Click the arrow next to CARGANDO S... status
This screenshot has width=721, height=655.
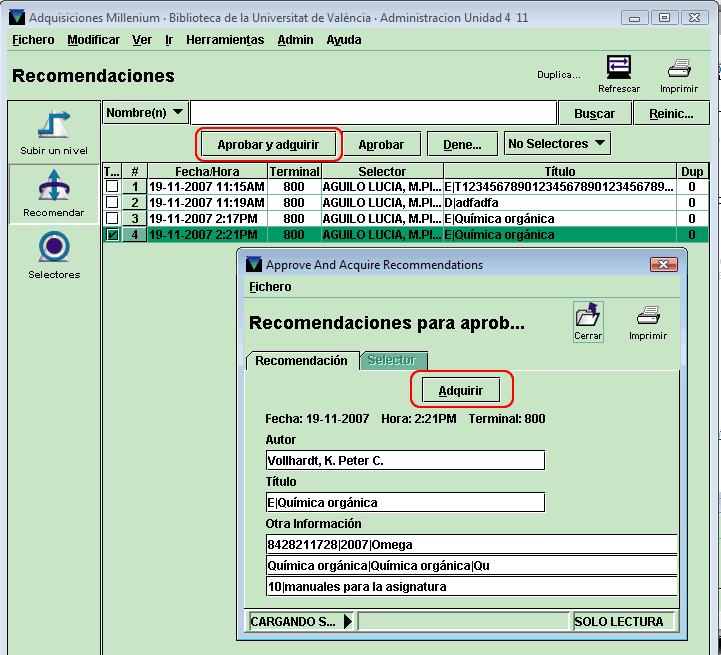coord(348,621)
